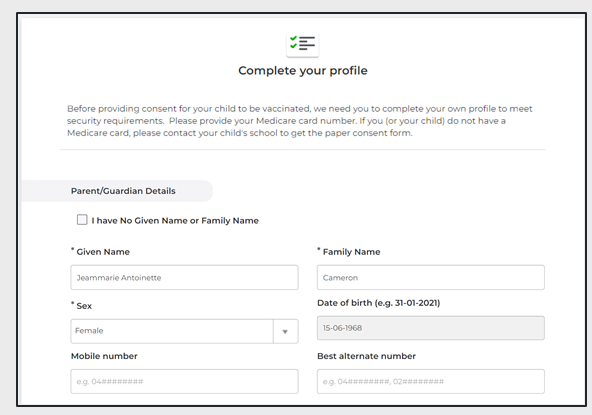592x415 pixels.
Task: Click the Best alternate number label
Action: (366, 356)
